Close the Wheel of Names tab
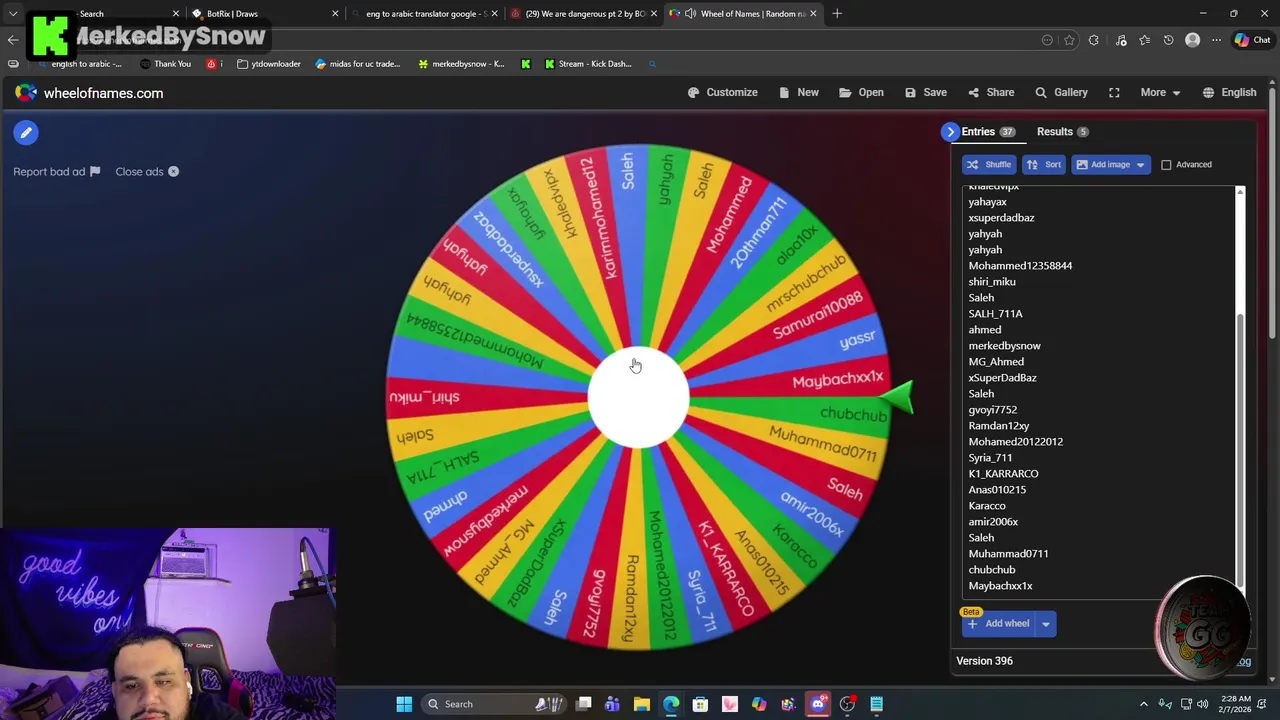 [x=813, y=14]
